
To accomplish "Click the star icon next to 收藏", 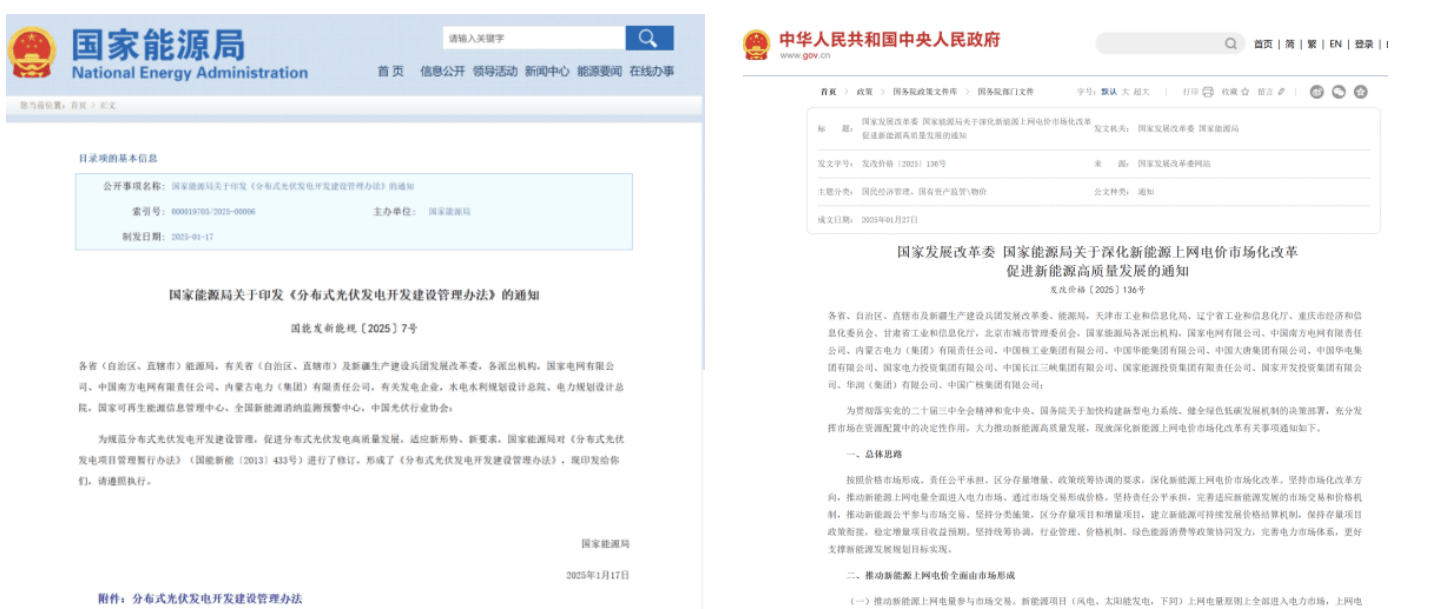I will (x=1245, y=91).
